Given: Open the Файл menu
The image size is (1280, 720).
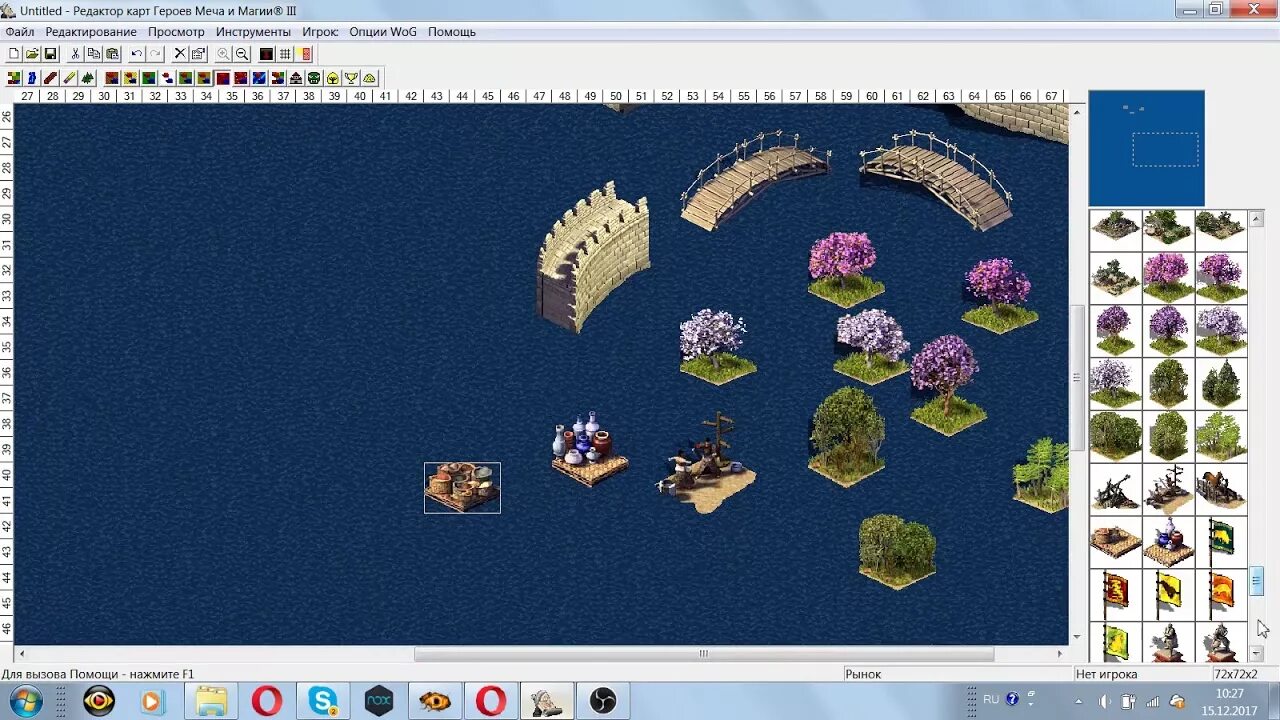Looking at the screenshot, I should point(20,32).
